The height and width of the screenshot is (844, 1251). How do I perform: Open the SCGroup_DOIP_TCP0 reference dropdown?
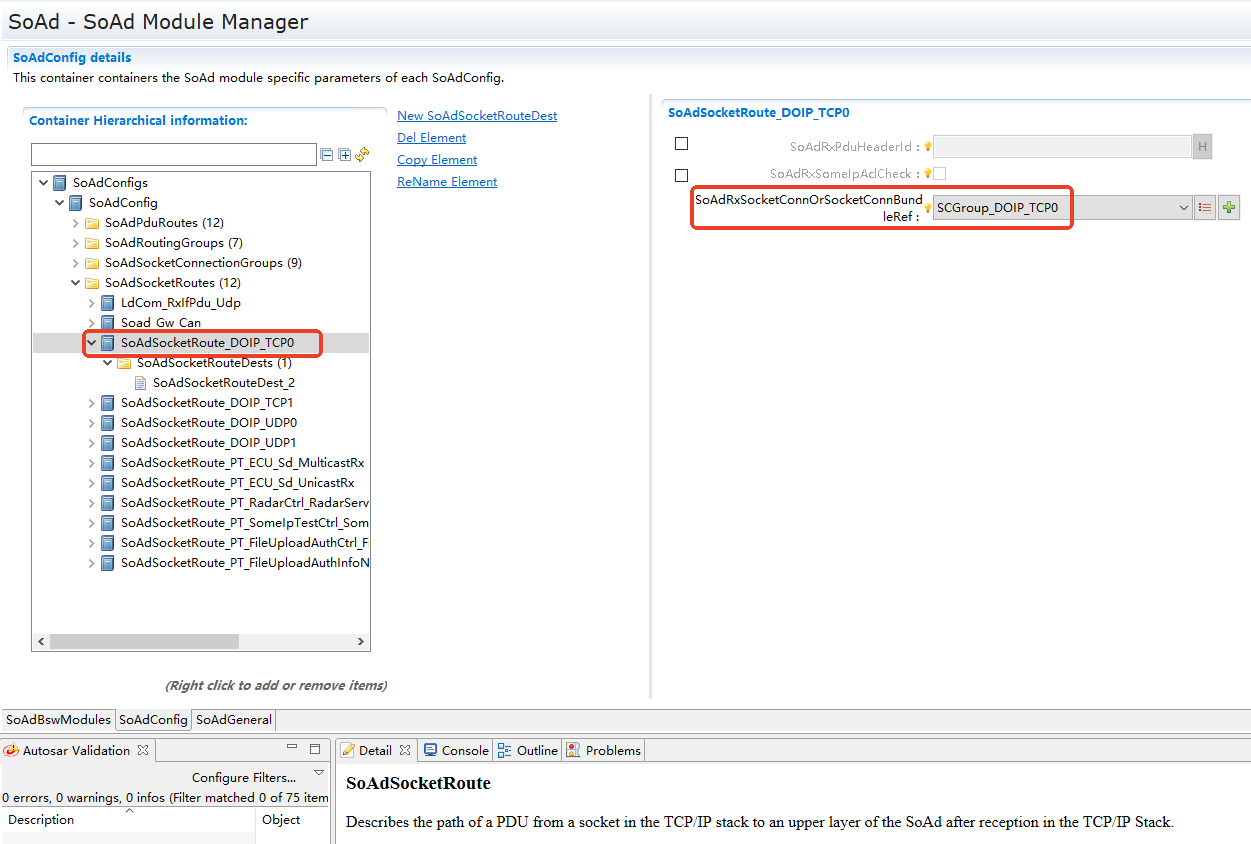pyautogui.click(x=1183, y=208)
